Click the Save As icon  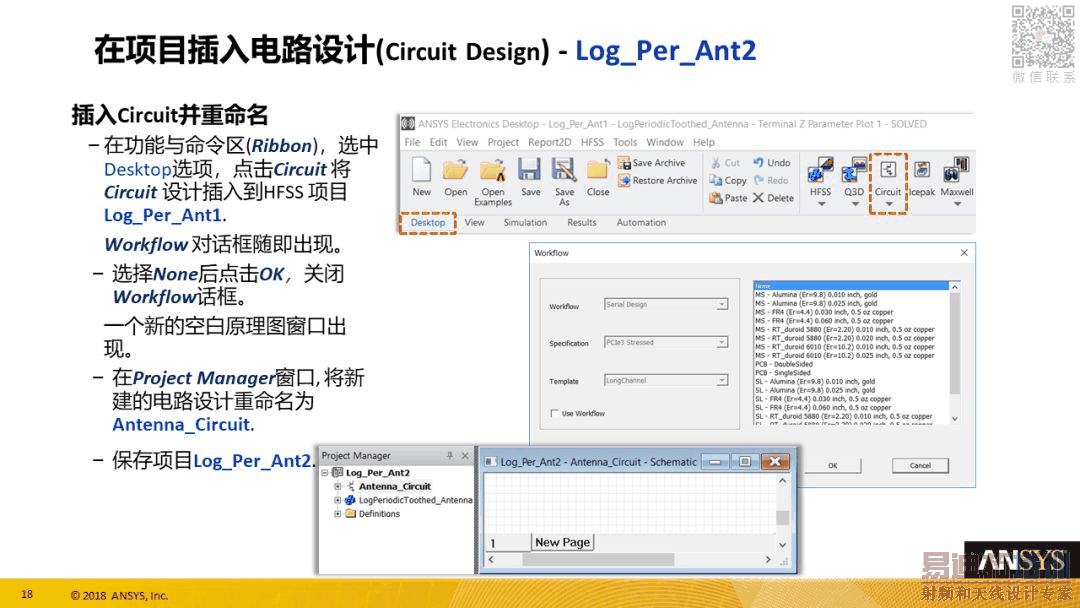point(564,169)
